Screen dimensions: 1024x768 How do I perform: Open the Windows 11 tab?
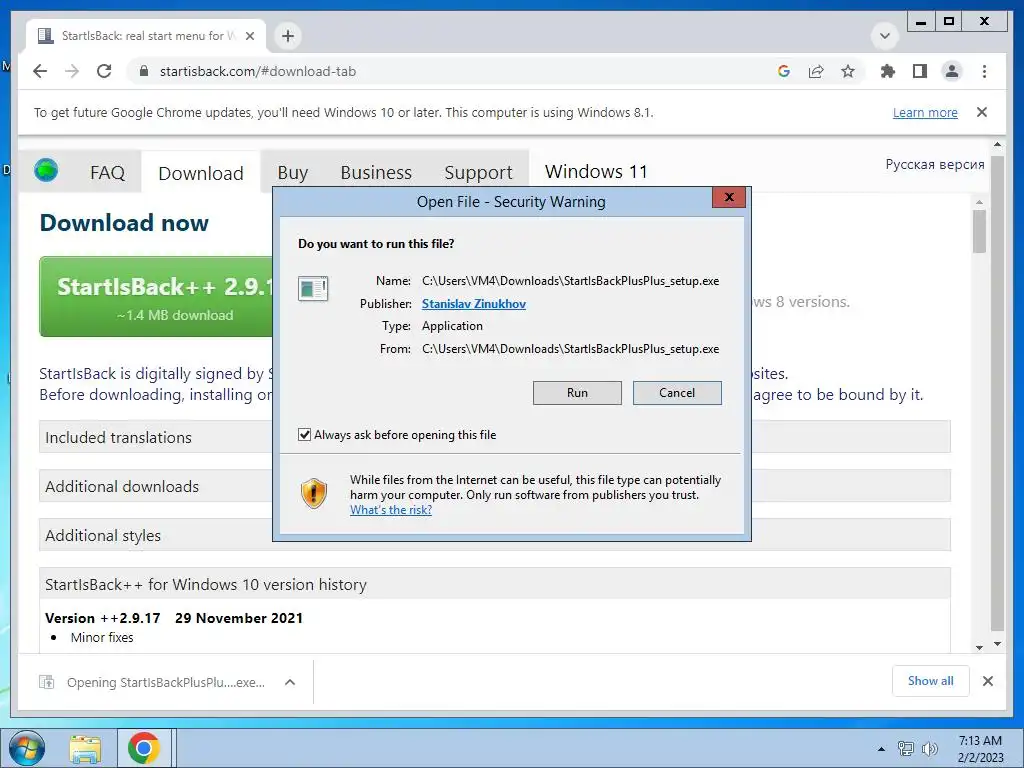point(596,171)
